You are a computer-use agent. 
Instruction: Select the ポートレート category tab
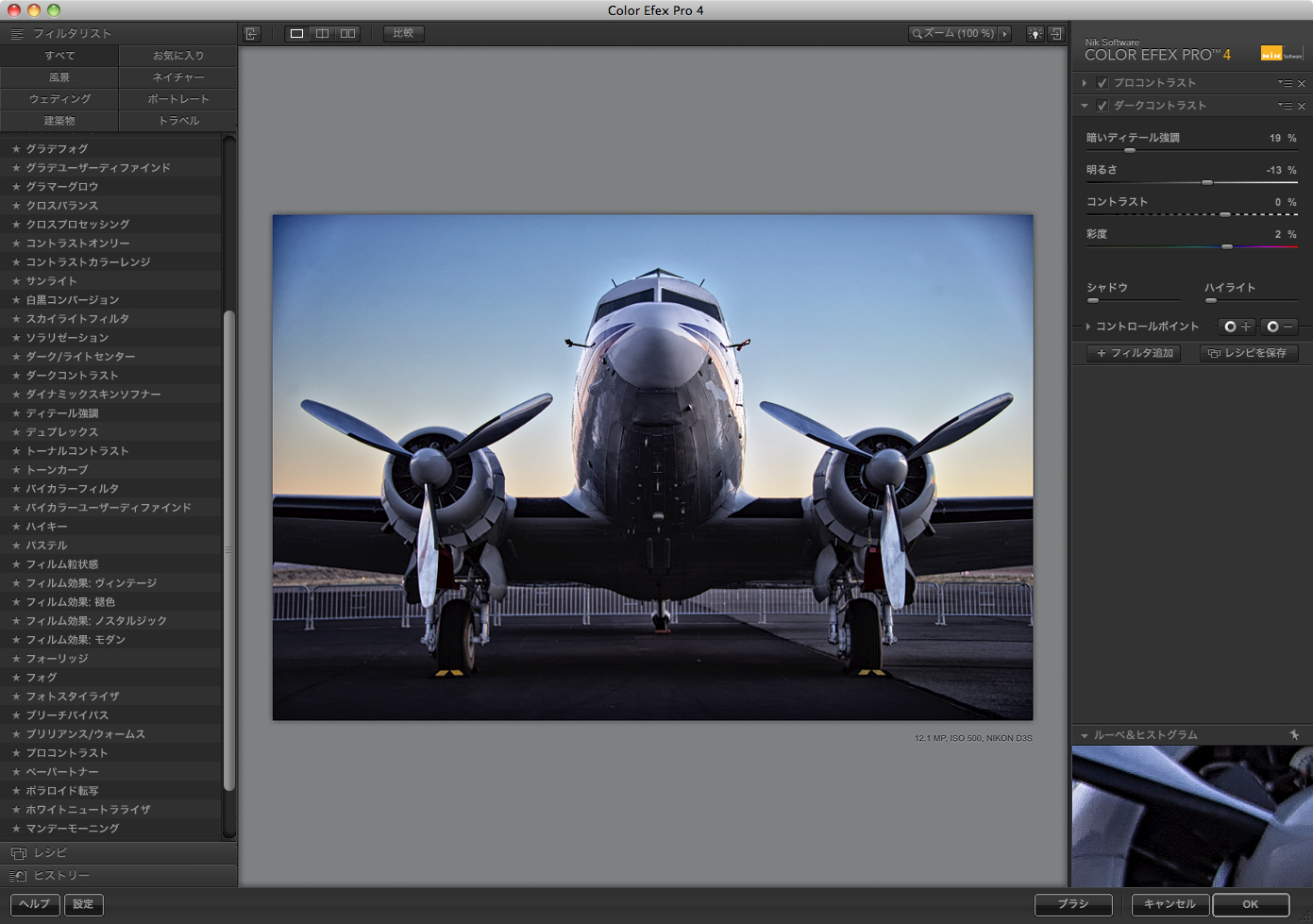coord(177,98)
